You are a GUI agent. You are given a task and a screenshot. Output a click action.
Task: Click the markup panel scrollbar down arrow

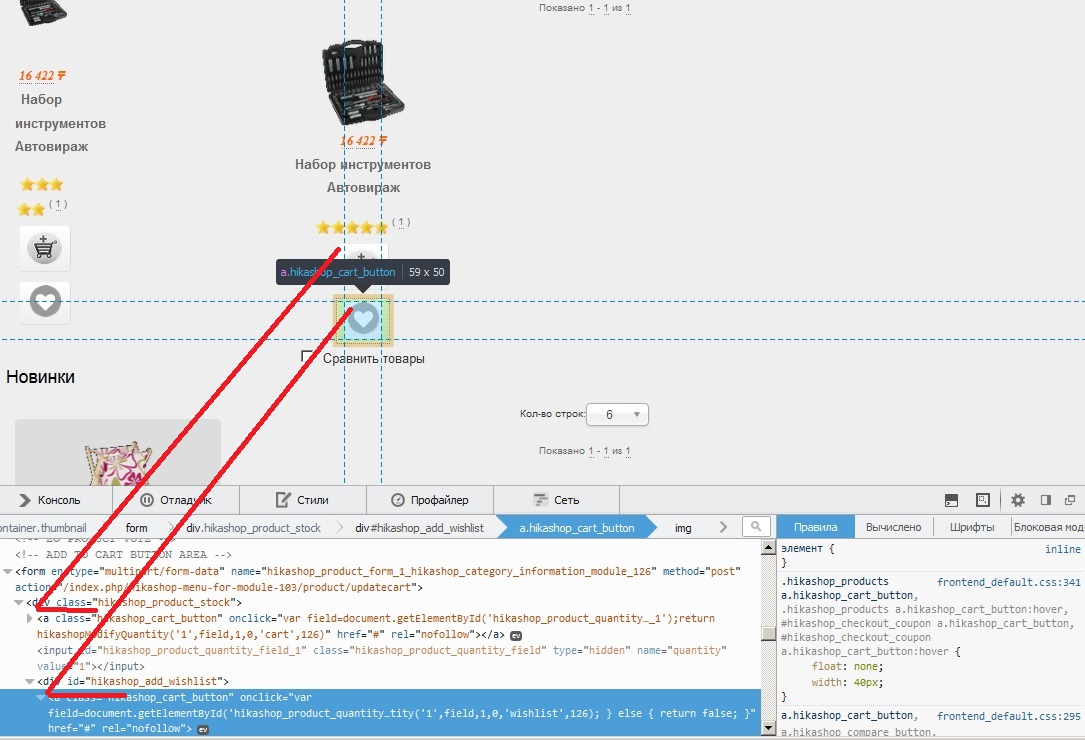coord(768,728)
